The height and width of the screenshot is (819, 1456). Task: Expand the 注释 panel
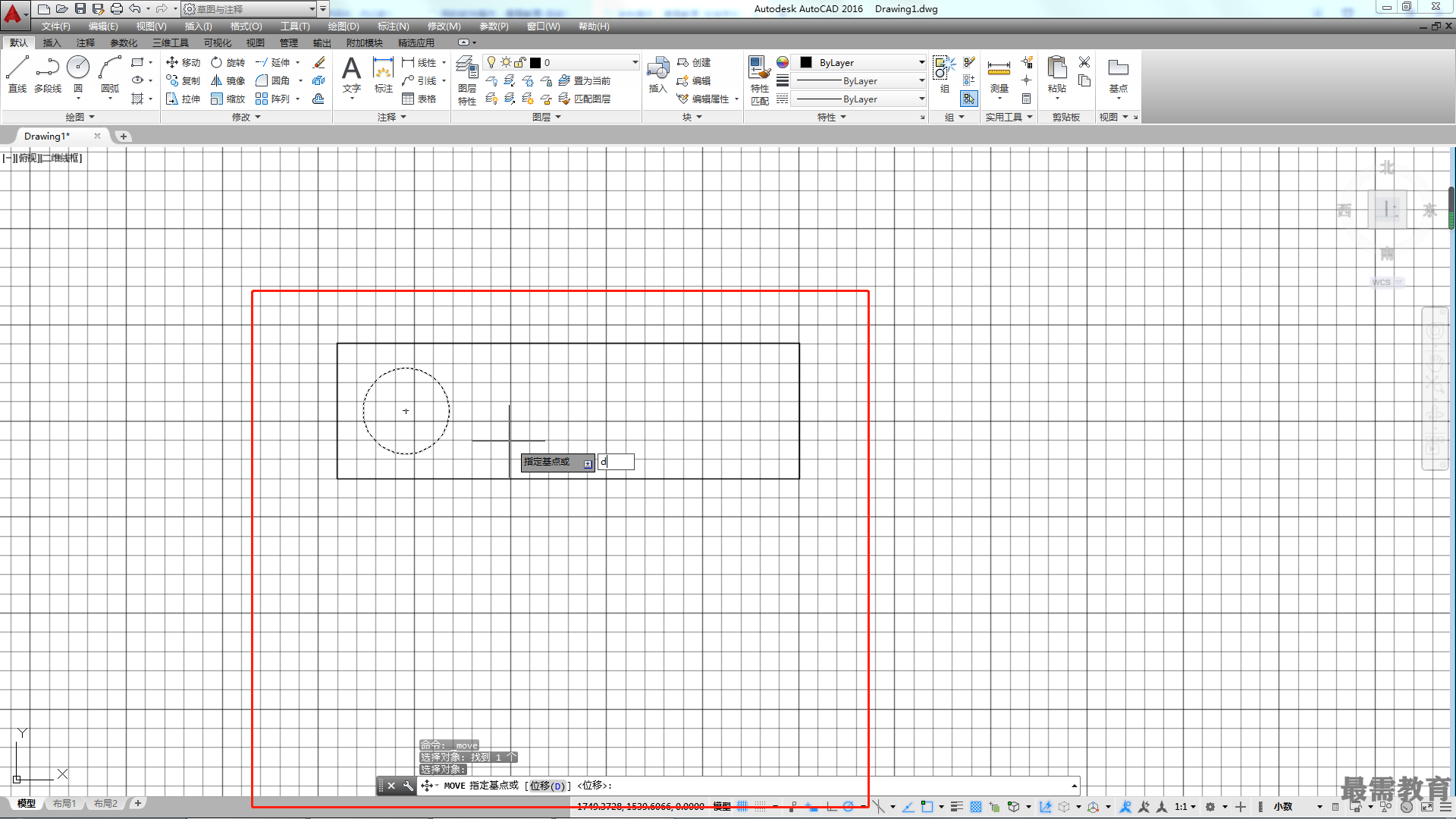(392, 117)
